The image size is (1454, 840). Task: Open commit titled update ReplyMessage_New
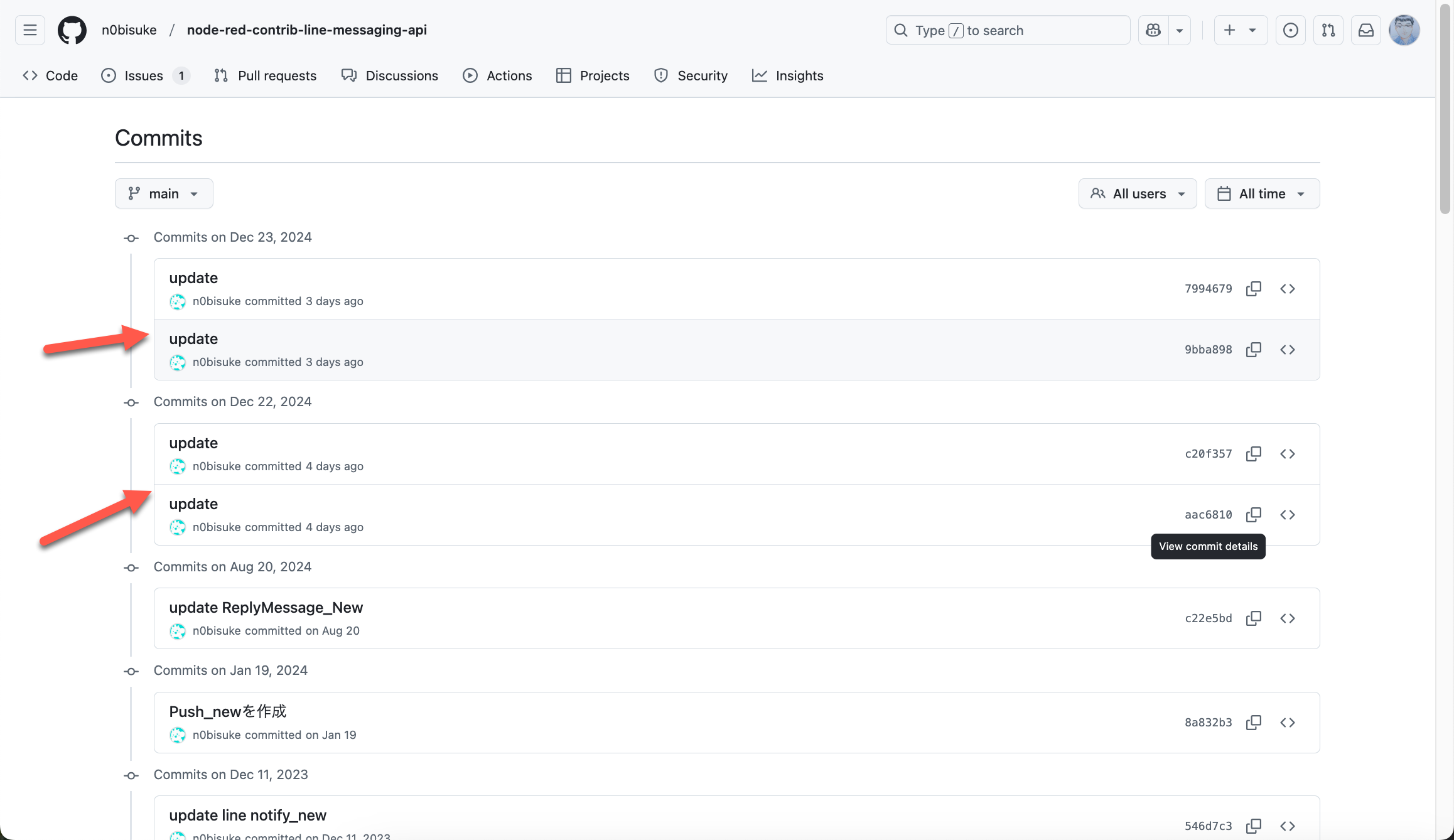(266, 608)
